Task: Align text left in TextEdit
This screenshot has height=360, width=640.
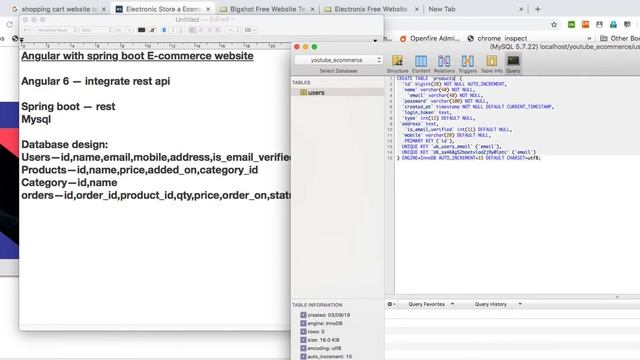Action: [192, 30]
